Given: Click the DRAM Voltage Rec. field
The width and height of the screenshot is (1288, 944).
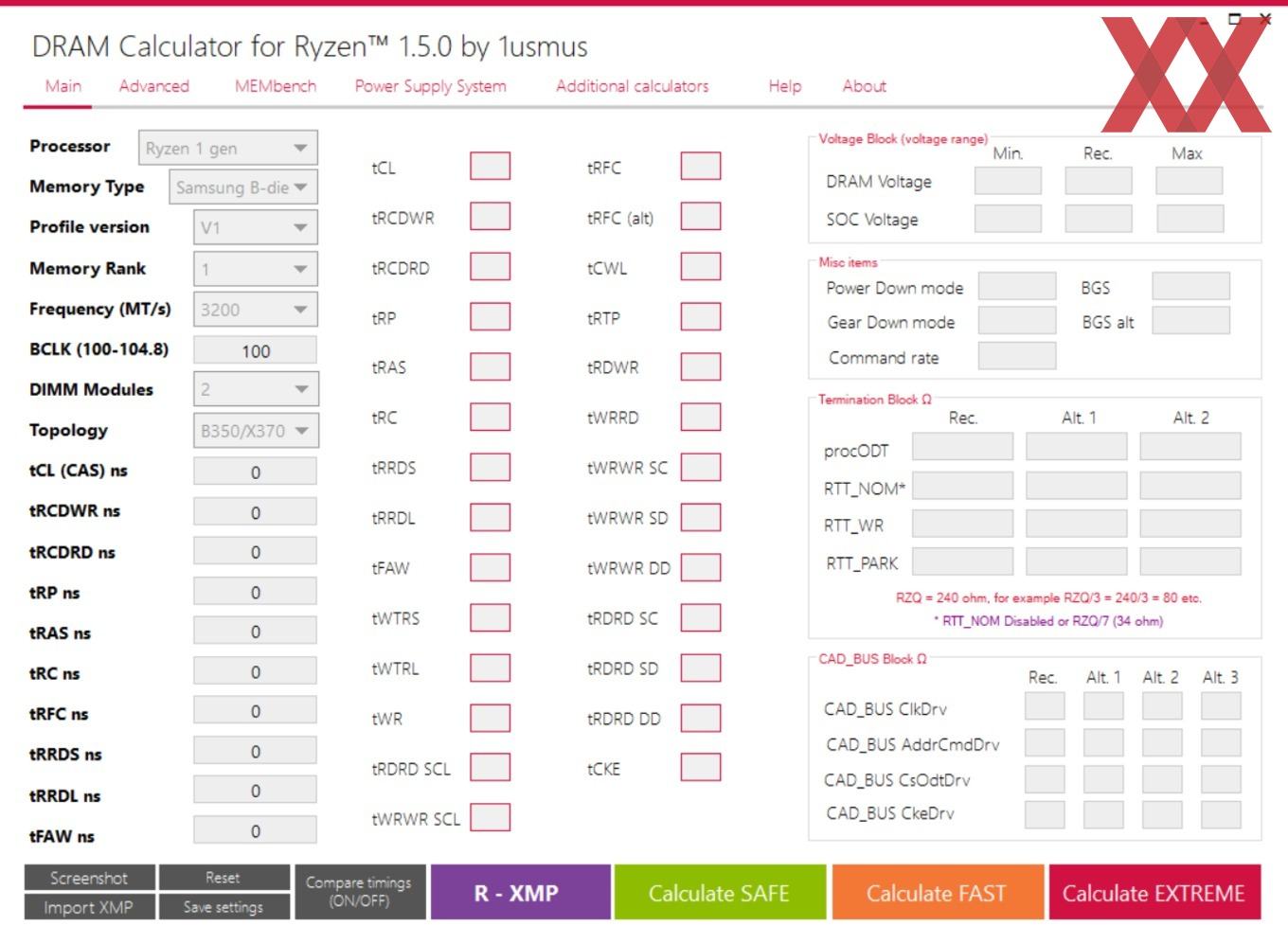Looking at the screenshot, I should click(x=1099, y=180).
